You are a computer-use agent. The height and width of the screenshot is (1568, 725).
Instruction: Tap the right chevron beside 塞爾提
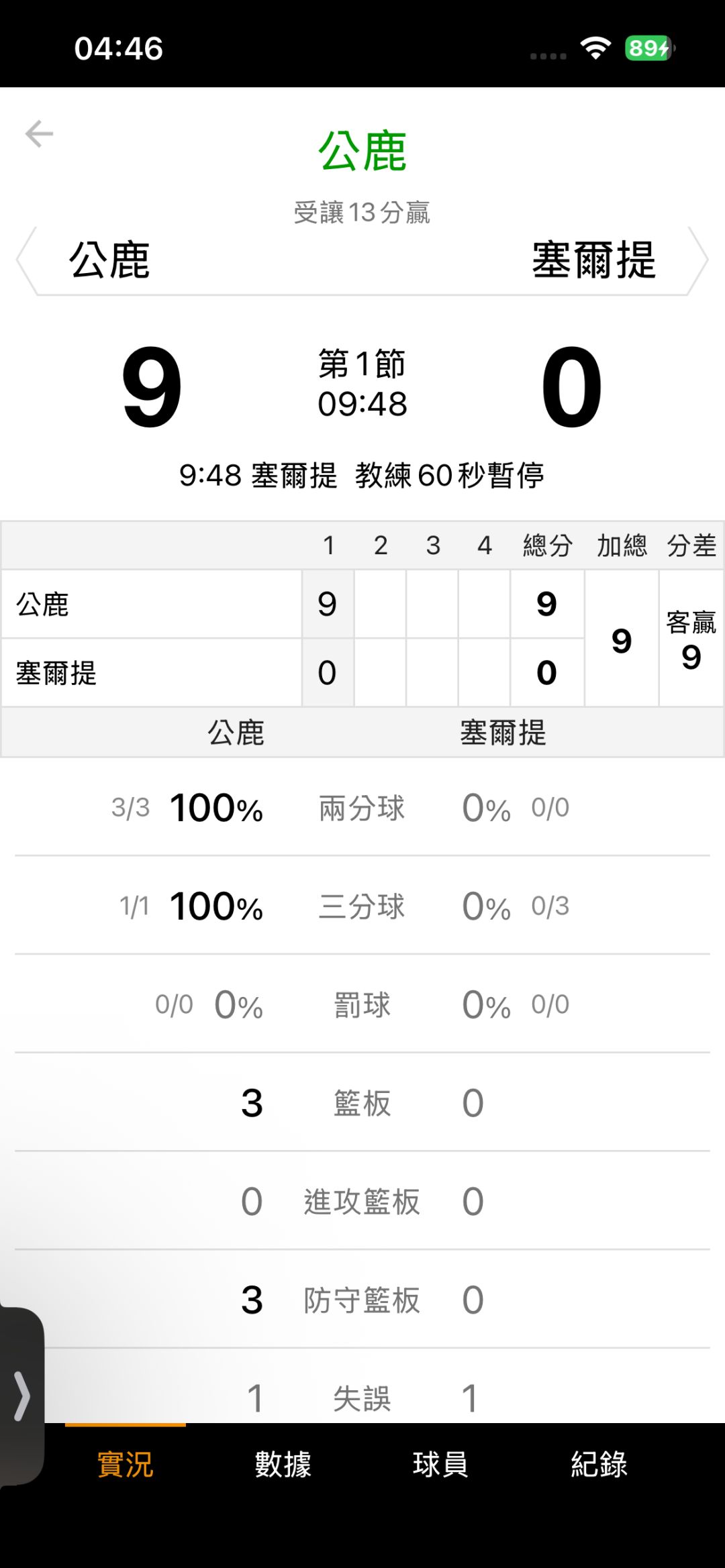click(x=699, y=260)
